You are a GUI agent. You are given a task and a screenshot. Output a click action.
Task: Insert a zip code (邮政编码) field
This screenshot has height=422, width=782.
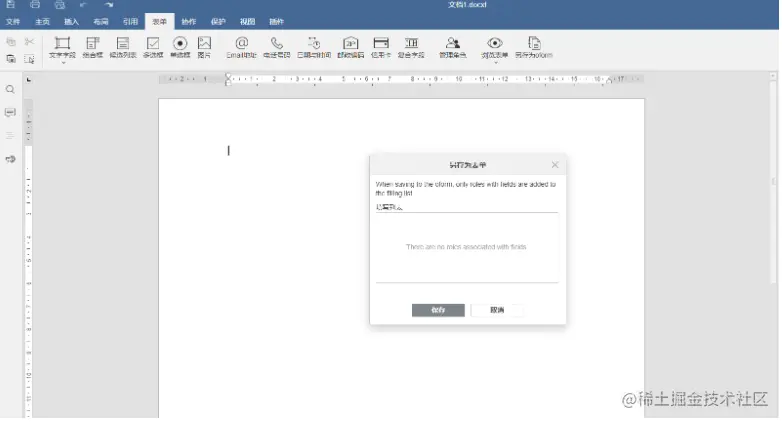pos(351,48)
